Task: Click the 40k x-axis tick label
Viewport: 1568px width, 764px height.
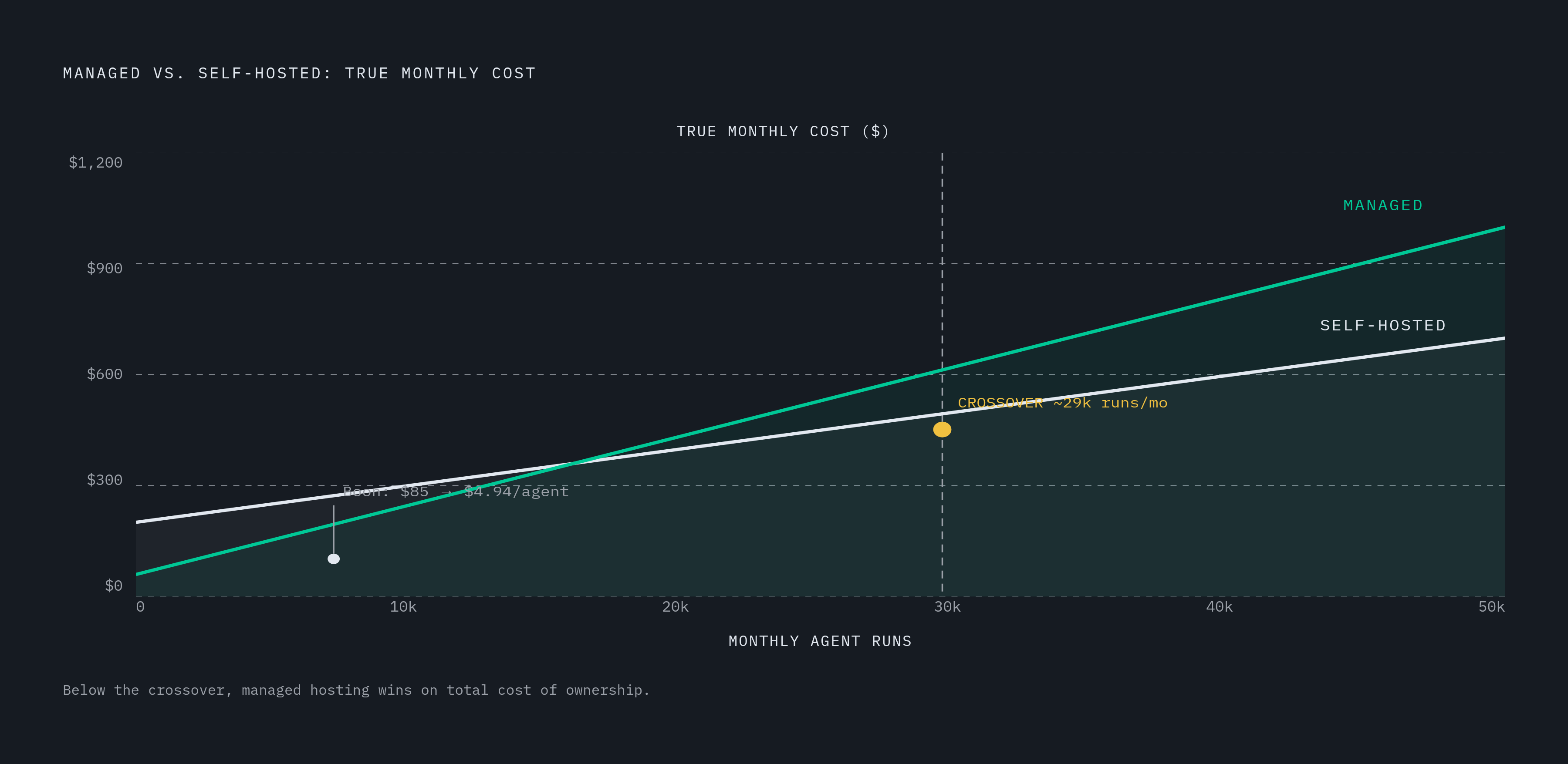Action: (x=1219, y=606)
